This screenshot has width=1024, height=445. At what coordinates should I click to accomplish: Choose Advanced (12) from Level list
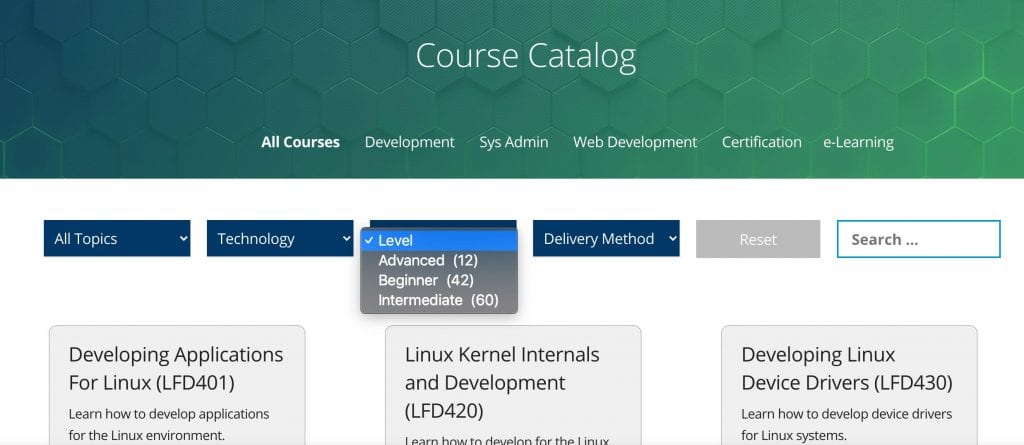pos(439,261)
